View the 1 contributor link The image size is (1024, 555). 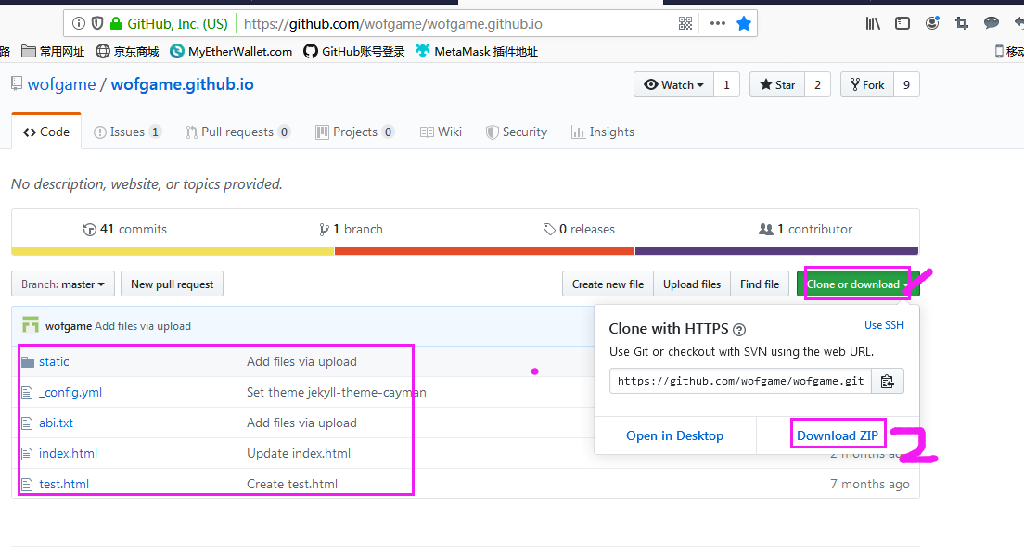tap(806, 229)
